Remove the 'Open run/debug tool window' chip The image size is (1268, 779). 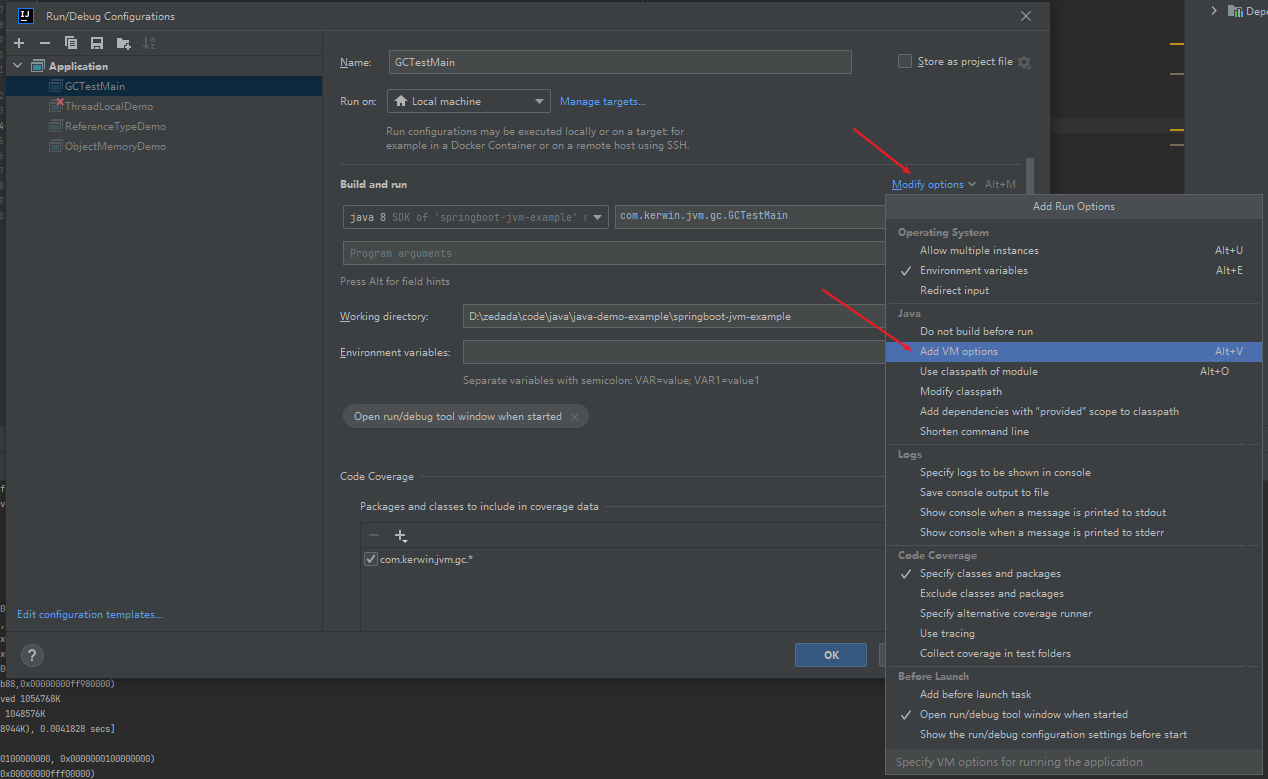click(x=575, y=417)
